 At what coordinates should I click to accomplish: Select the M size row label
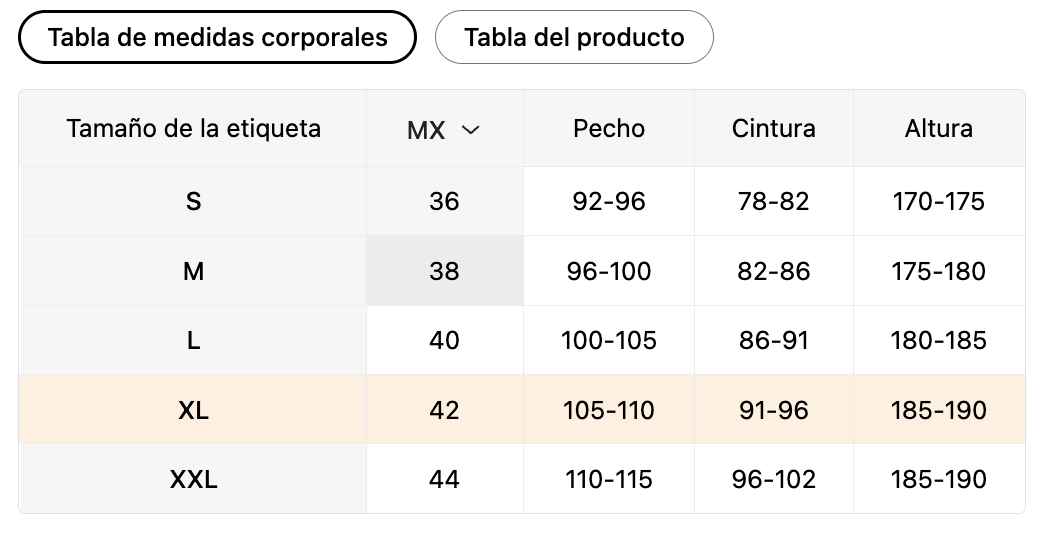193,271
